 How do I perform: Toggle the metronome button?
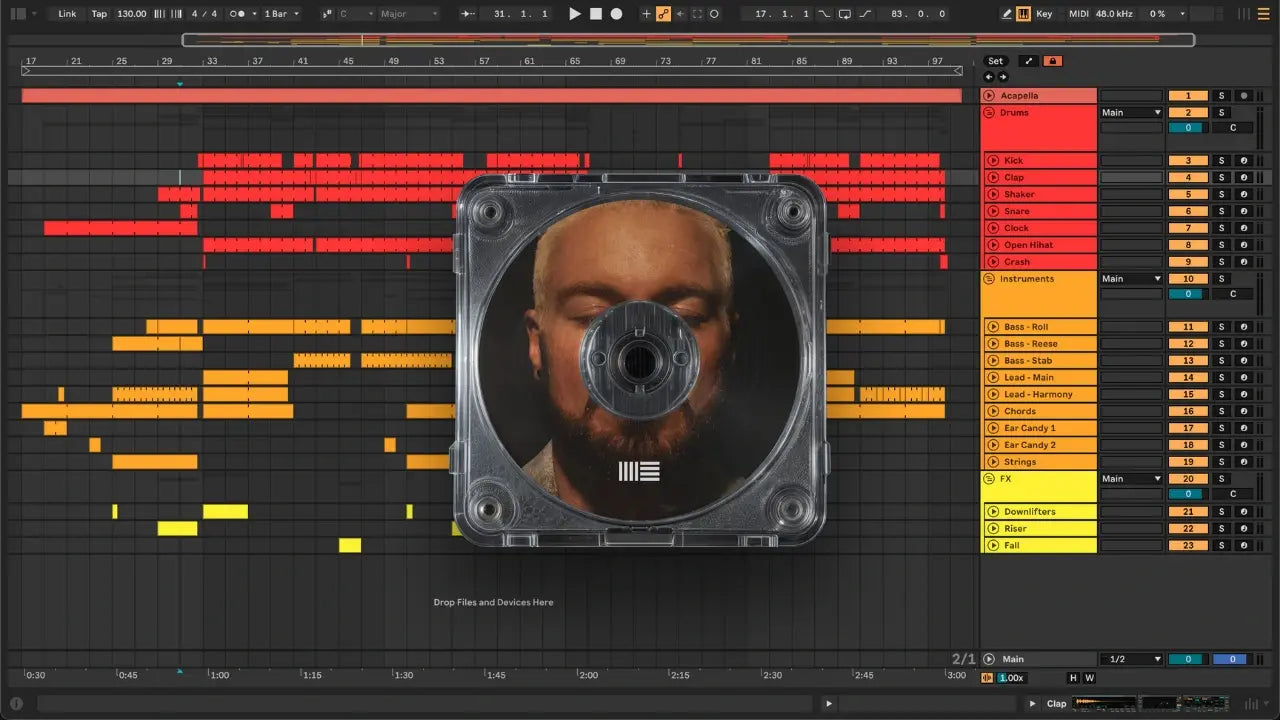click(x=238, y=14)
